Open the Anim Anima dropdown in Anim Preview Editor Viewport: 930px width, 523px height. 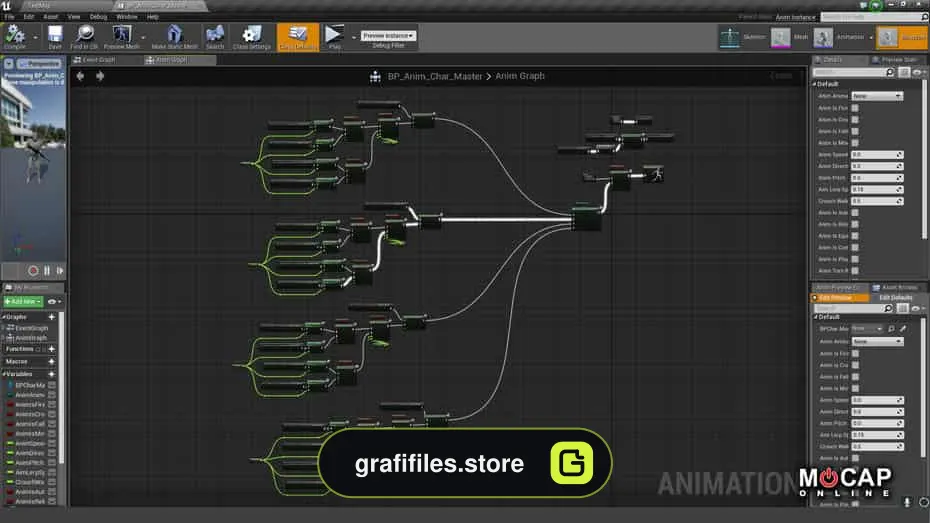877,342
